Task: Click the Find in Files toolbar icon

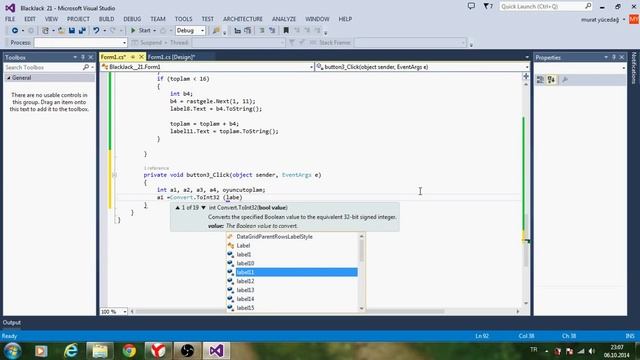Action: tap(216, 31)
